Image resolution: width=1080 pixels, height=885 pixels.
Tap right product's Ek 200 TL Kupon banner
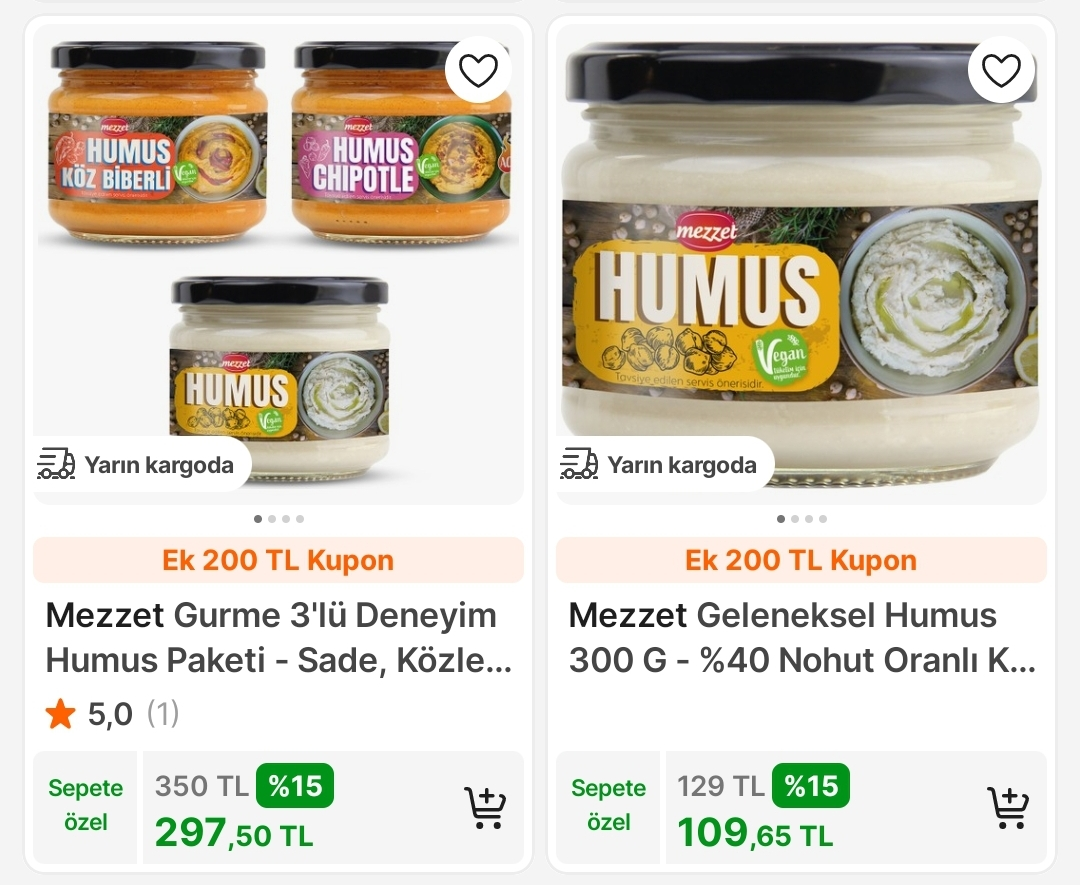801,560
